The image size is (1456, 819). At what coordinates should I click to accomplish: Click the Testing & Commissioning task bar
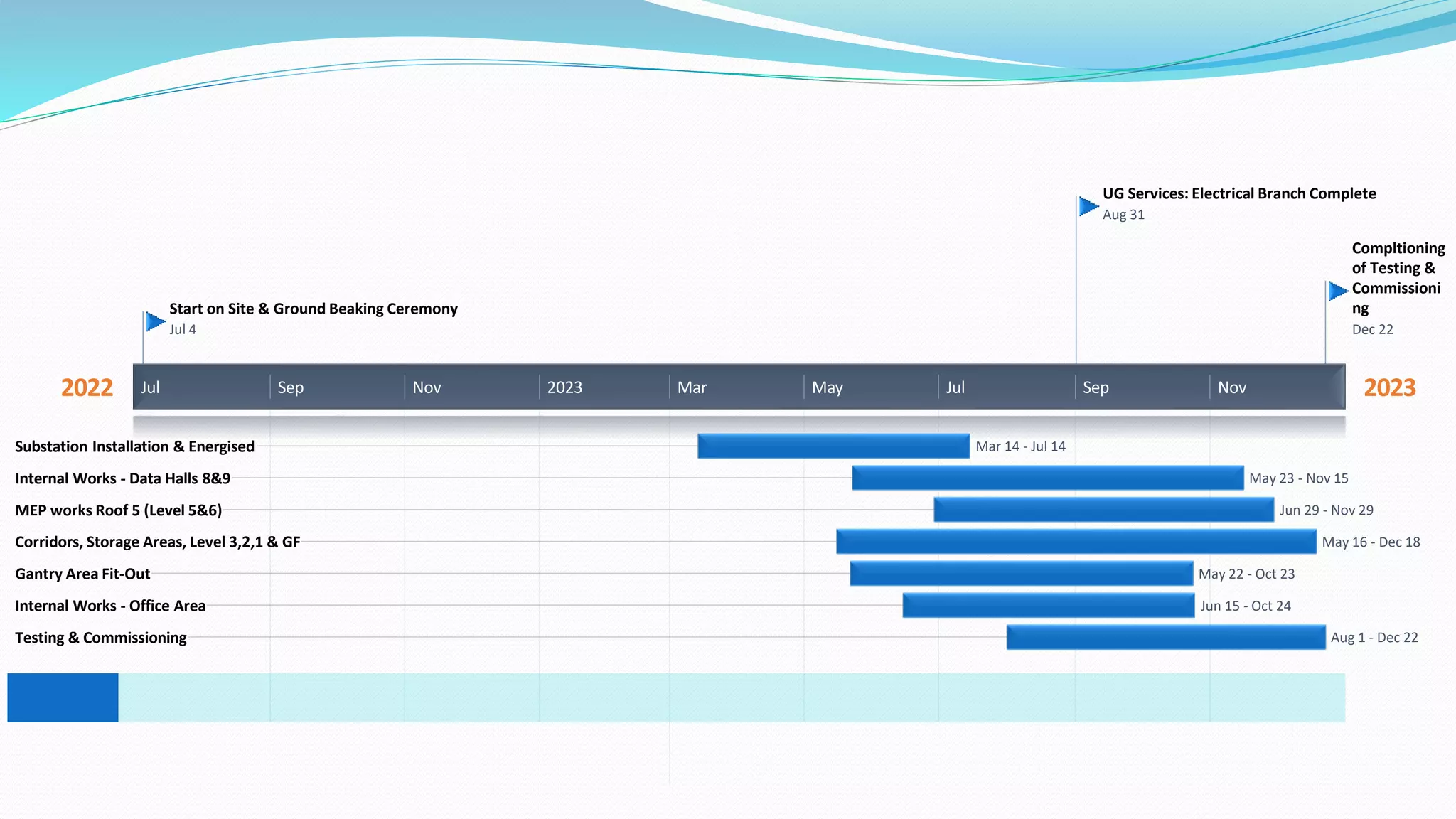(x=1166, y=637)
